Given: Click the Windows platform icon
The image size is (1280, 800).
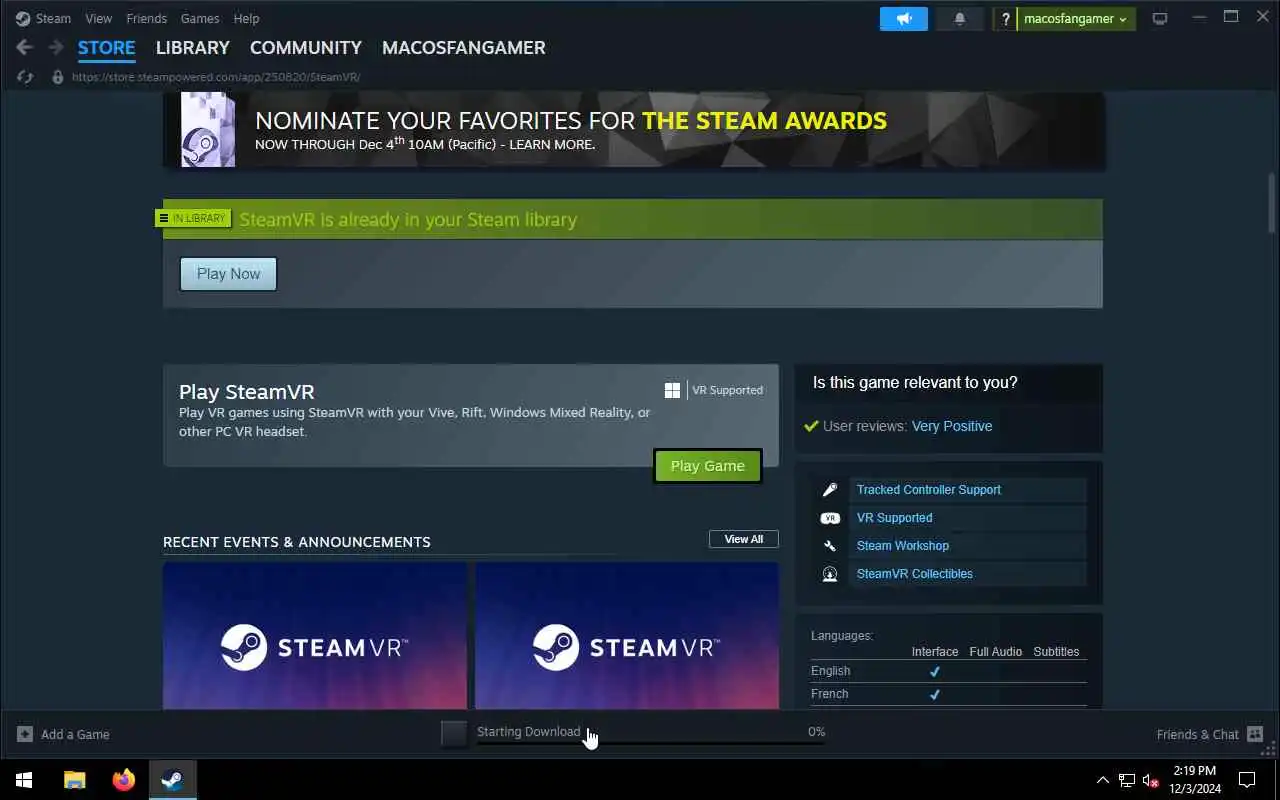Looking at the screenshot, I should click(672, 390).
